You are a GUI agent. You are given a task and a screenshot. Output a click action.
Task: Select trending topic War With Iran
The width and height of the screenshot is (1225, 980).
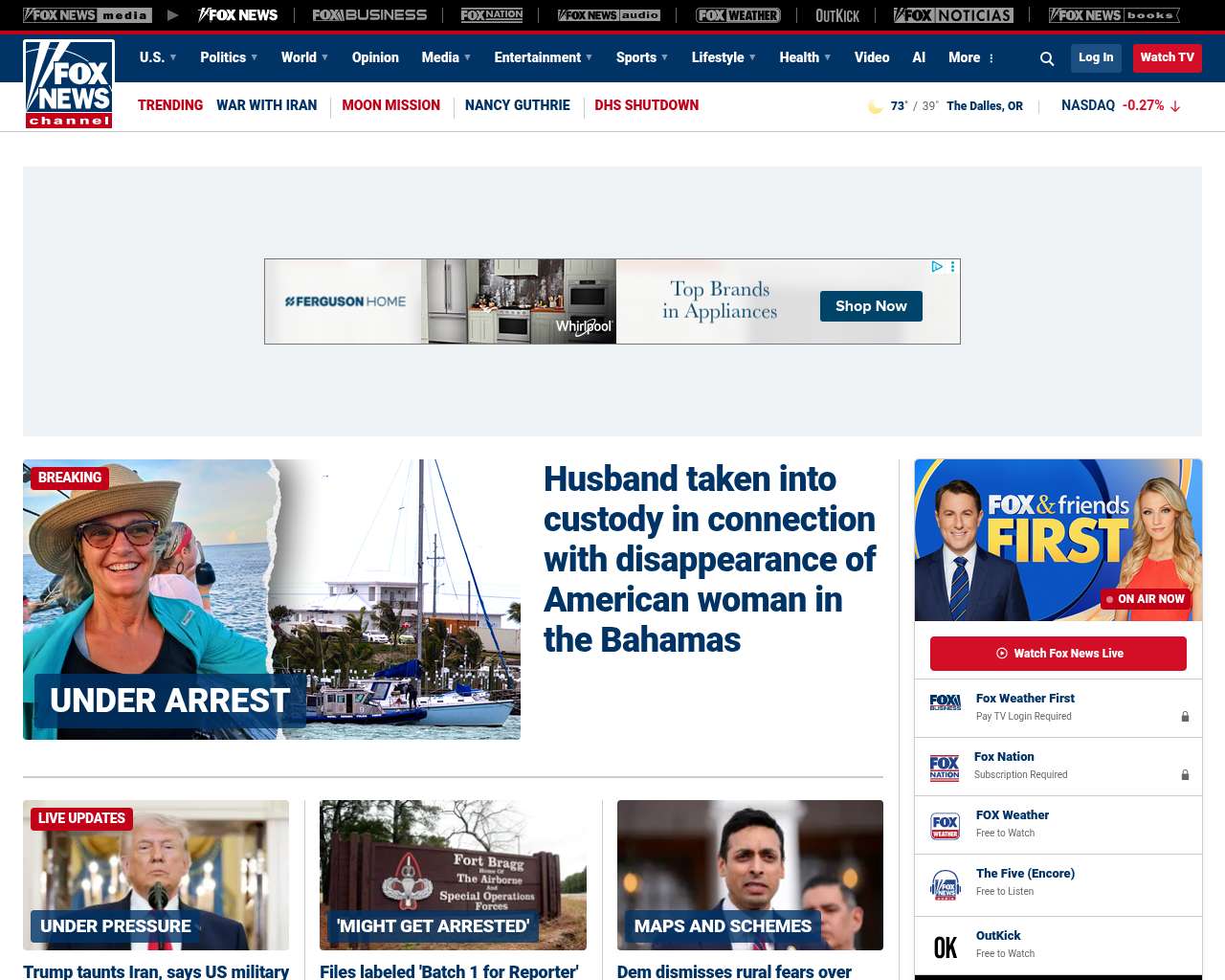(x=266, y=105)
